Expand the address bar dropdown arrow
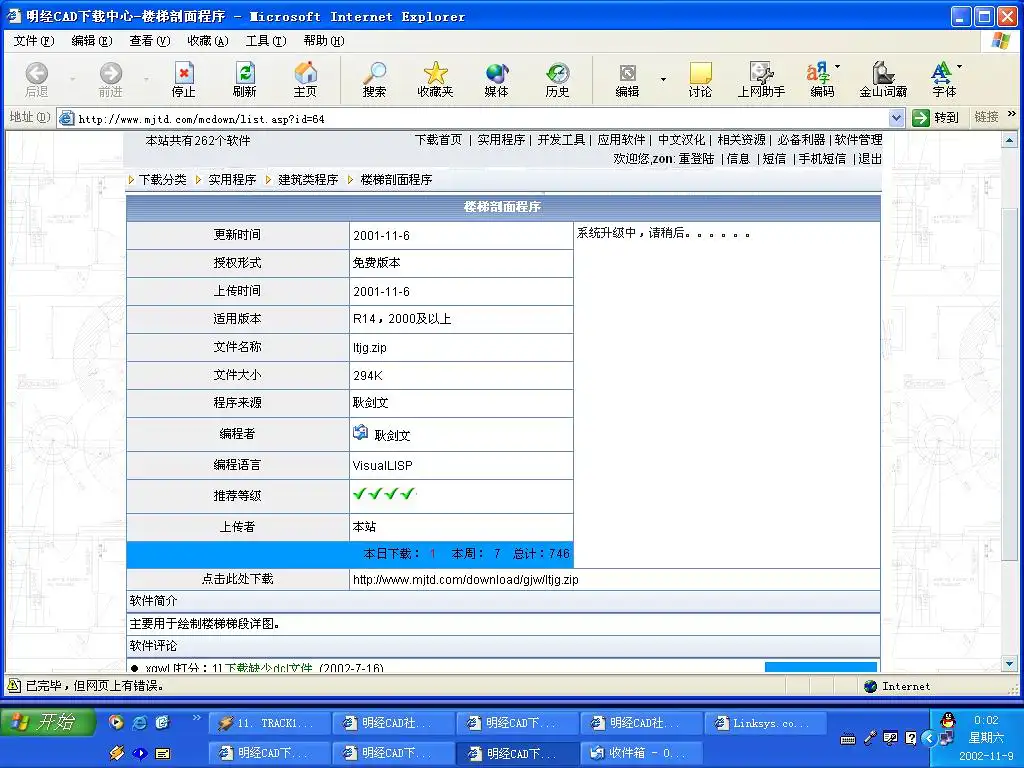1024x768 pixels. click(895, 118)
